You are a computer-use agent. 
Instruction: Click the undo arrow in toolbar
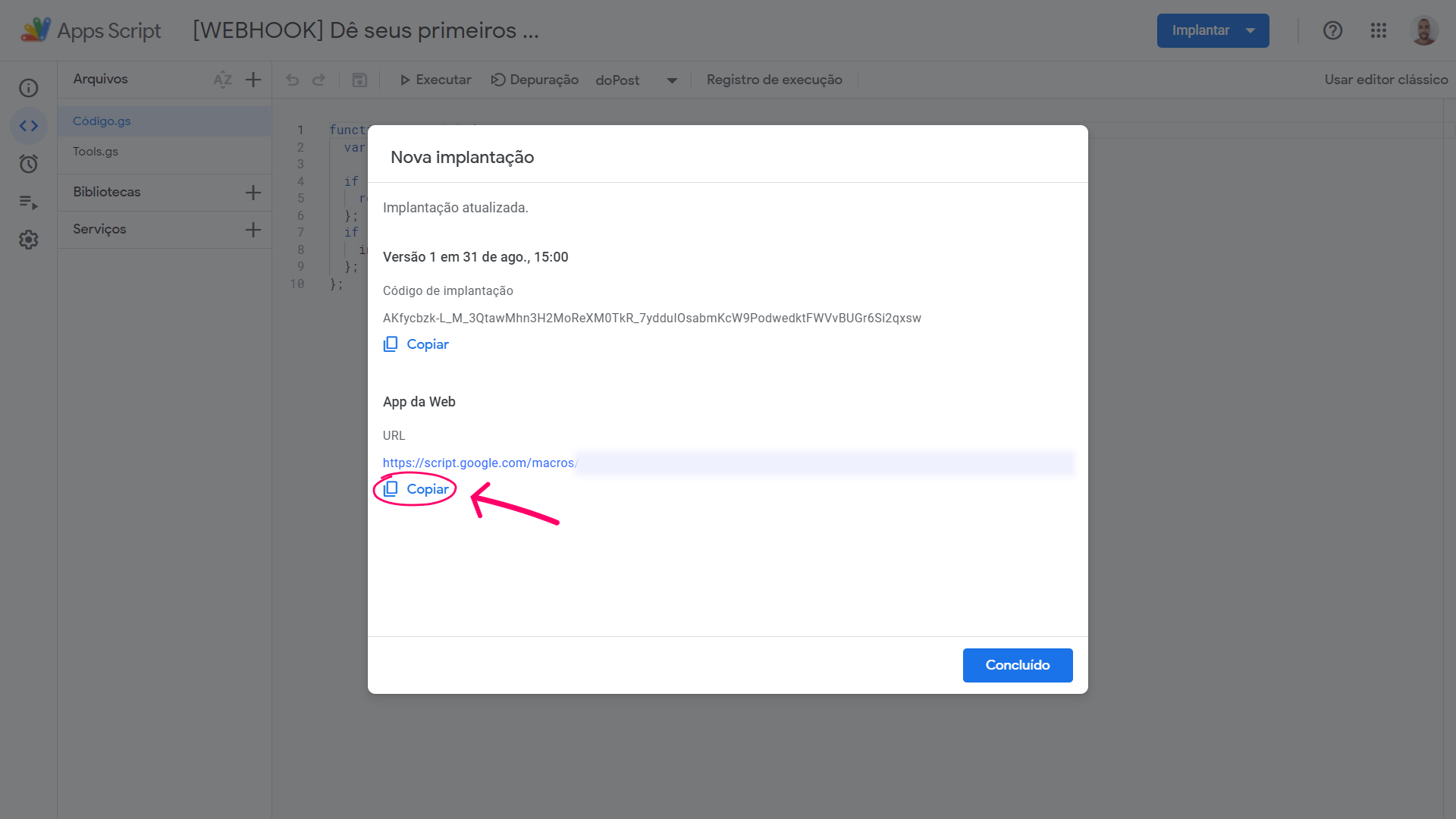pyautogui.click(x=293, y=80)
